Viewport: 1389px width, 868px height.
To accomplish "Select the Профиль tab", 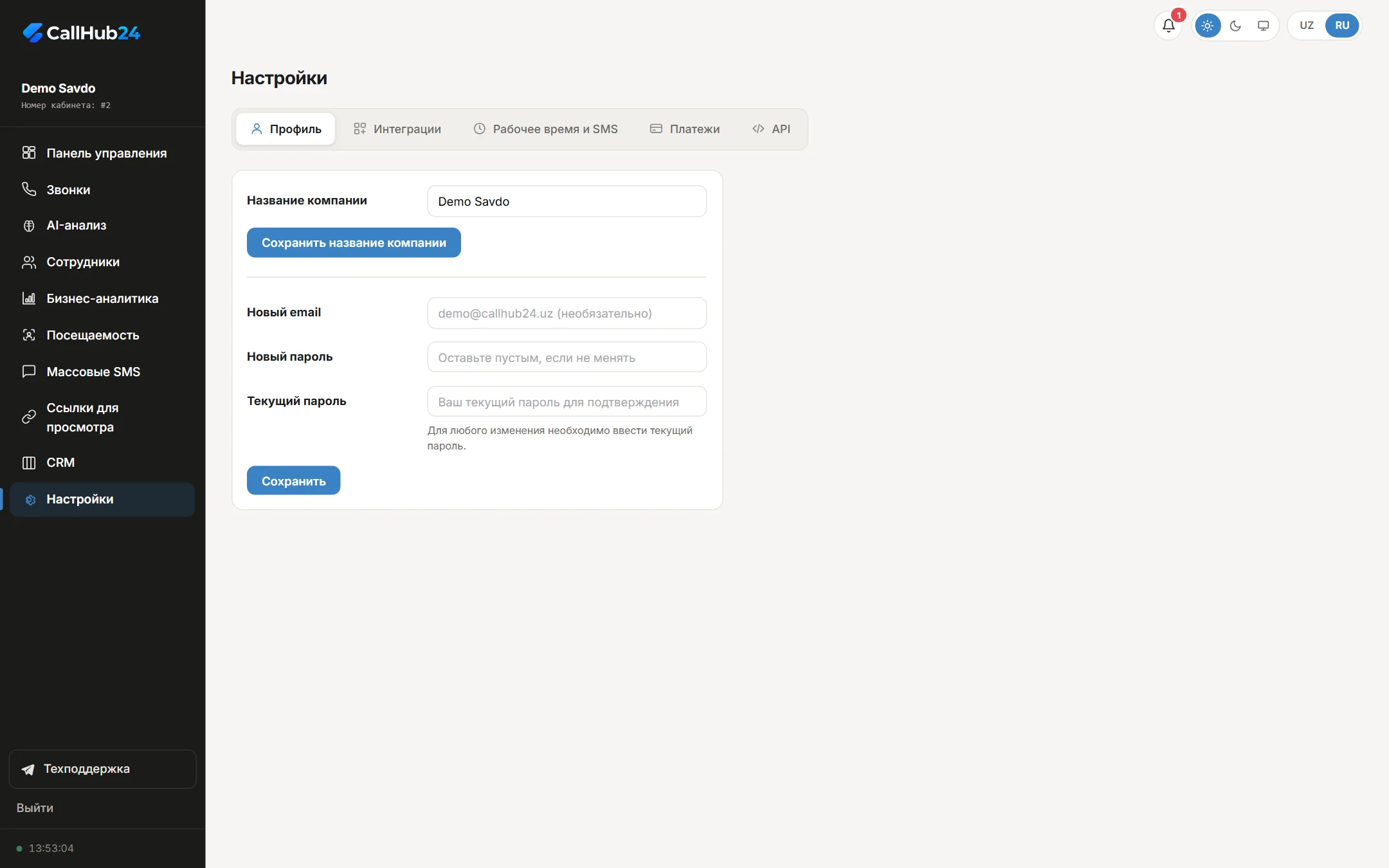I will (x=286, y=129).
